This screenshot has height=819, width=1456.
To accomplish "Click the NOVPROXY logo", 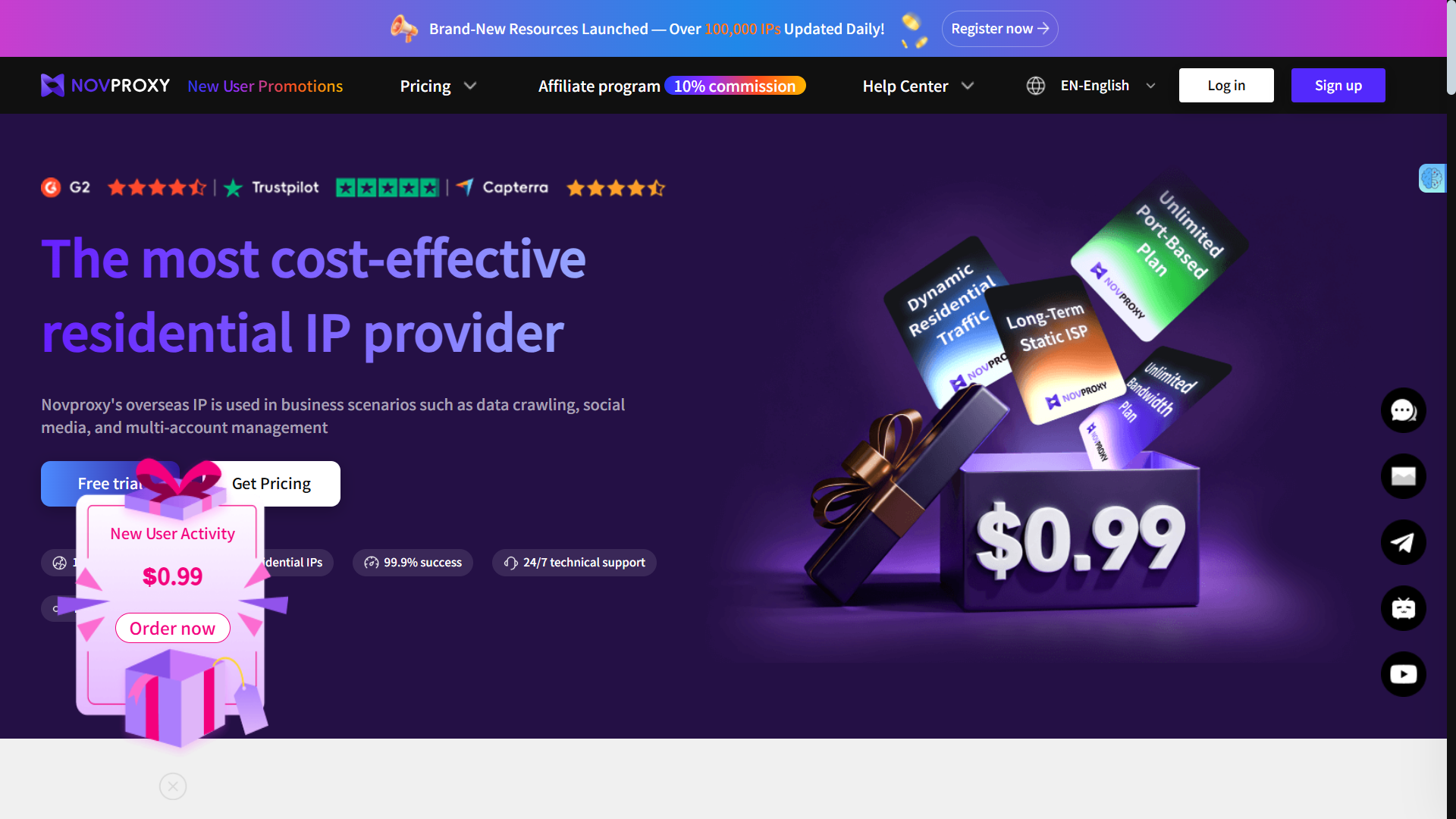I will 105,86.
